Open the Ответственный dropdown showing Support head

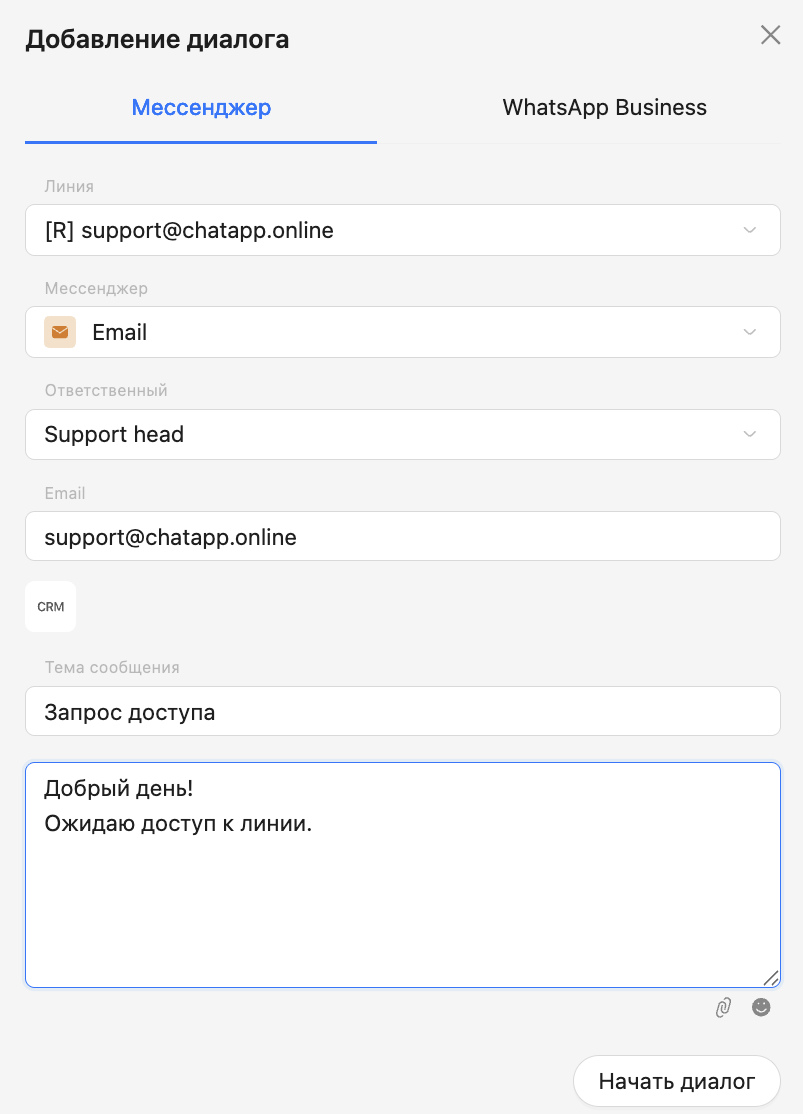pyautogui.click(x=380, y=434)
